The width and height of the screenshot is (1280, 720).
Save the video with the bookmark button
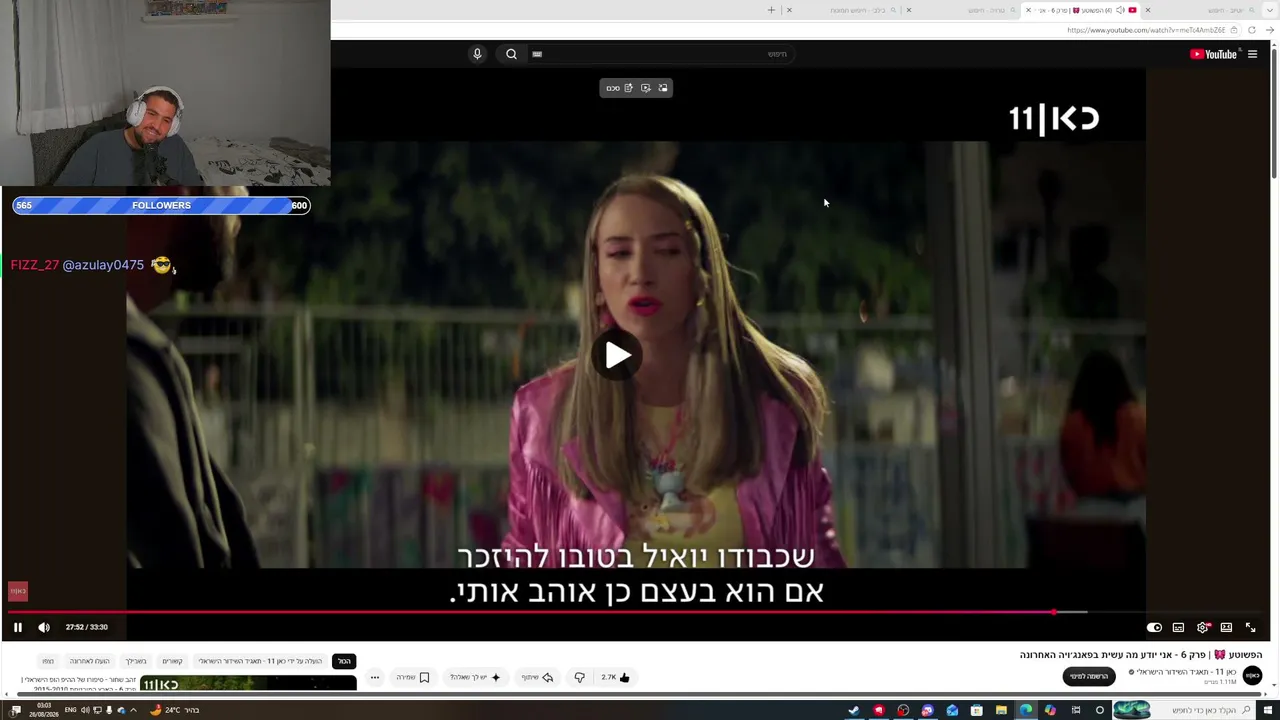tap(413, 677)
